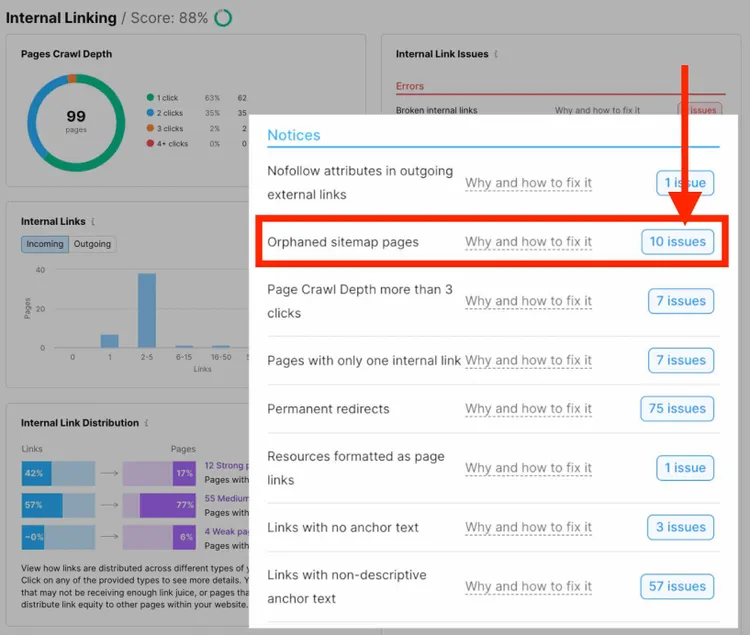Open 'Why and how to fix it' for Permanent redirects
This screenshot has width=750, height=635.
tap(528, 409)
